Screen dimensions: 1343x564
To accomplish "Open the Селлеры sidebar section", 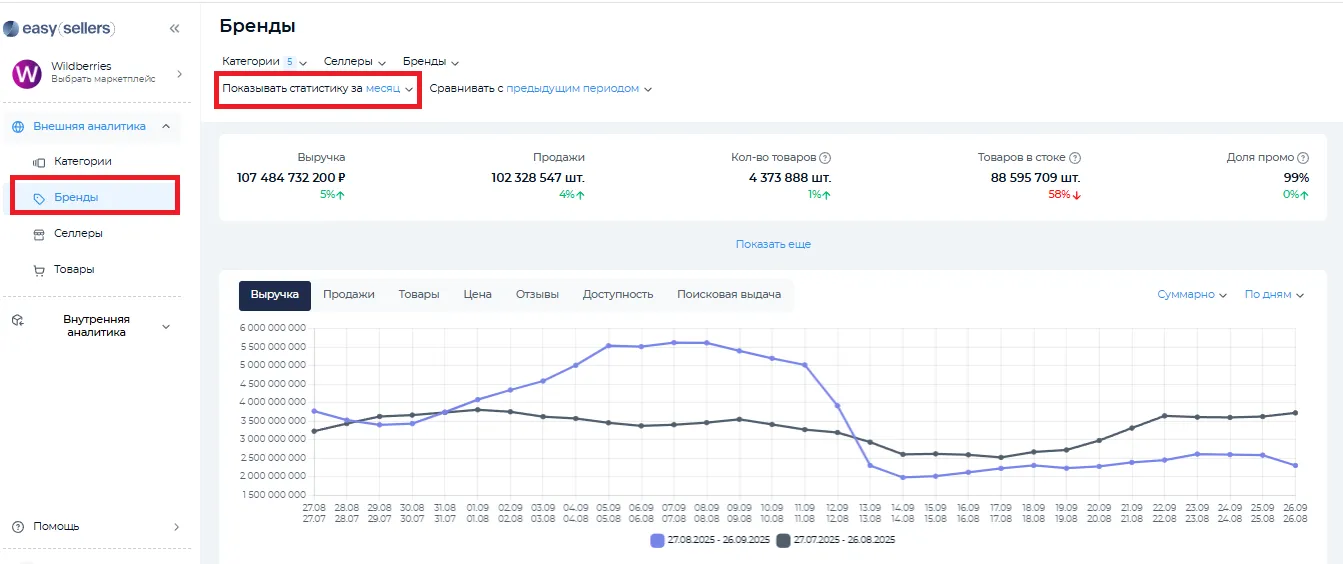I will tap(78, 234).
